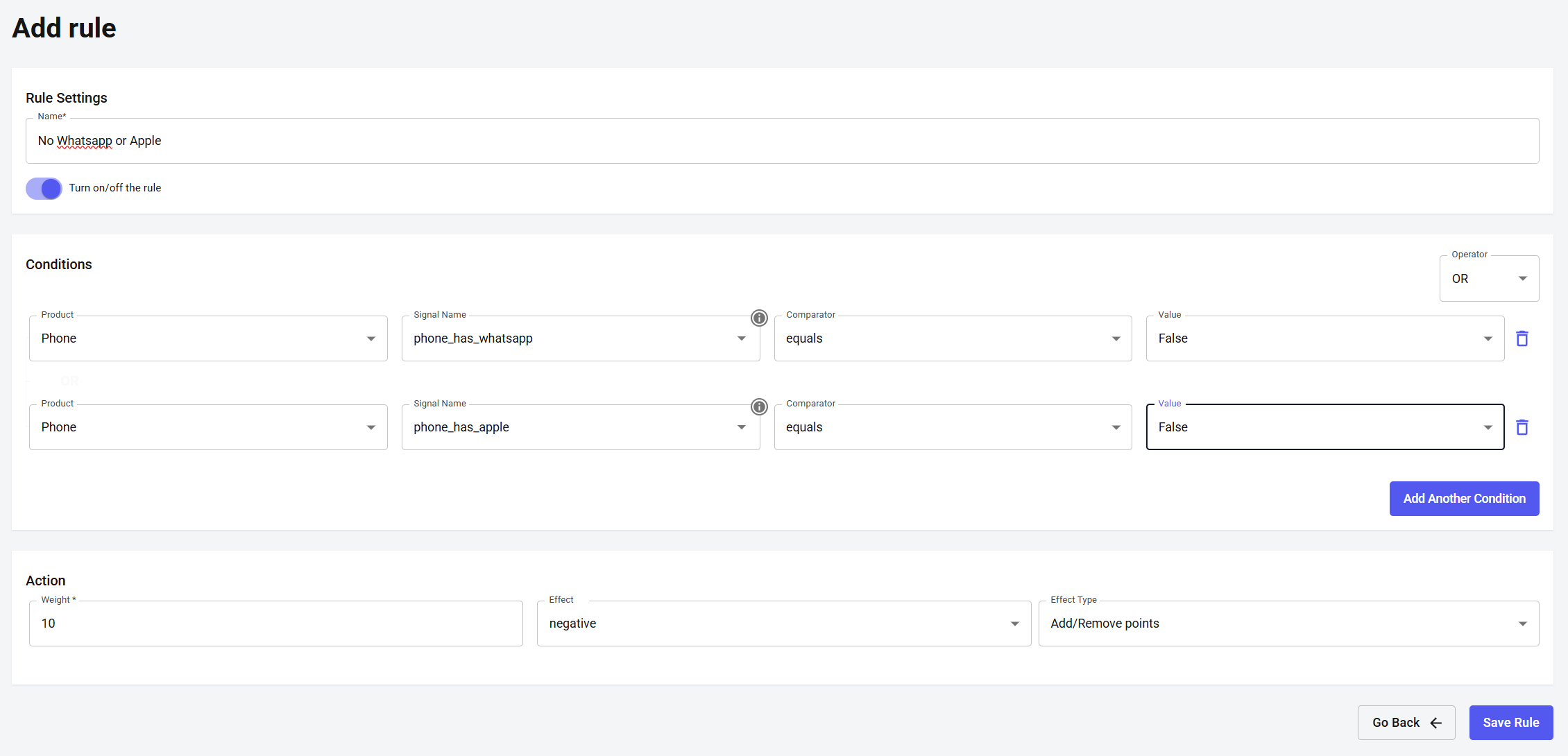Open the Operator OR dropdown
The width and height of the screenshot is (1568, 756).
click(1489, 279)
